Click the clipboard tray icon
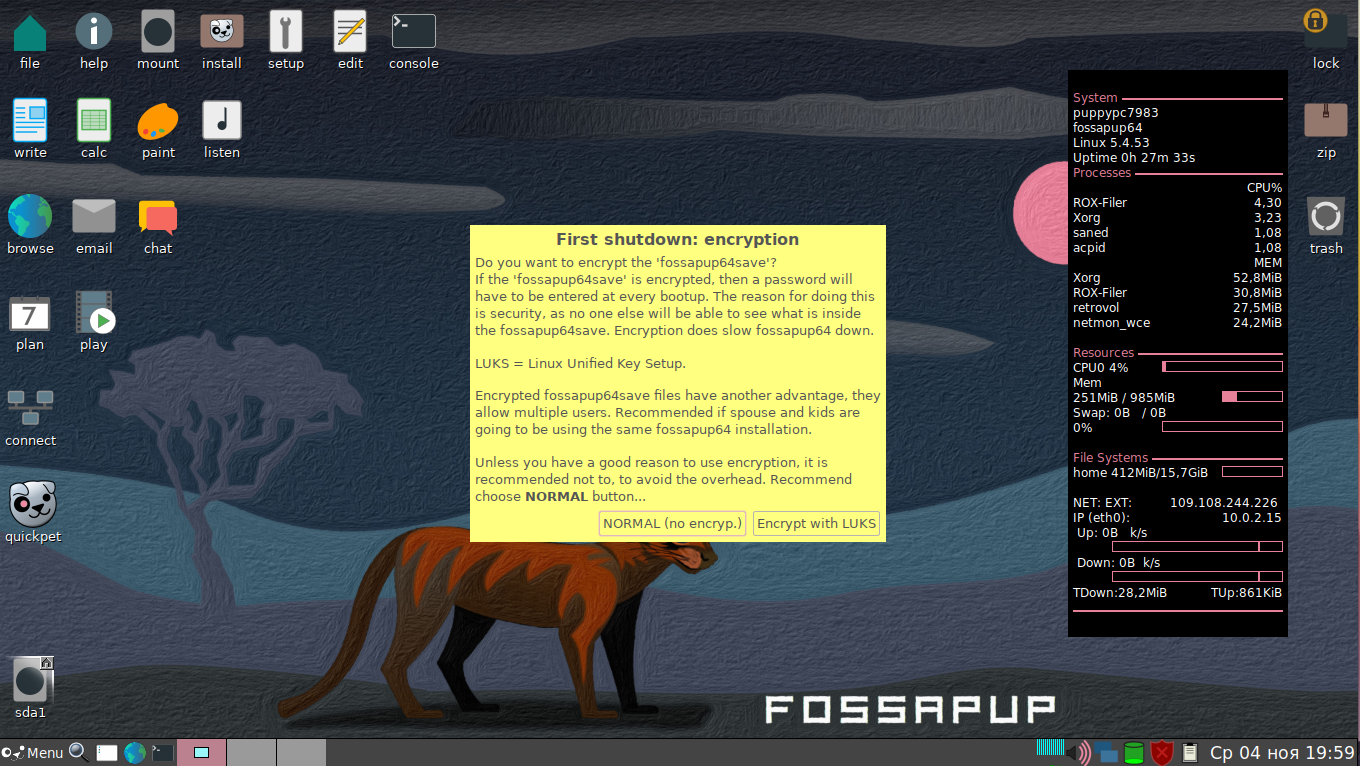This screenshot has width=1360, height=766. (x=1190, y=753)
